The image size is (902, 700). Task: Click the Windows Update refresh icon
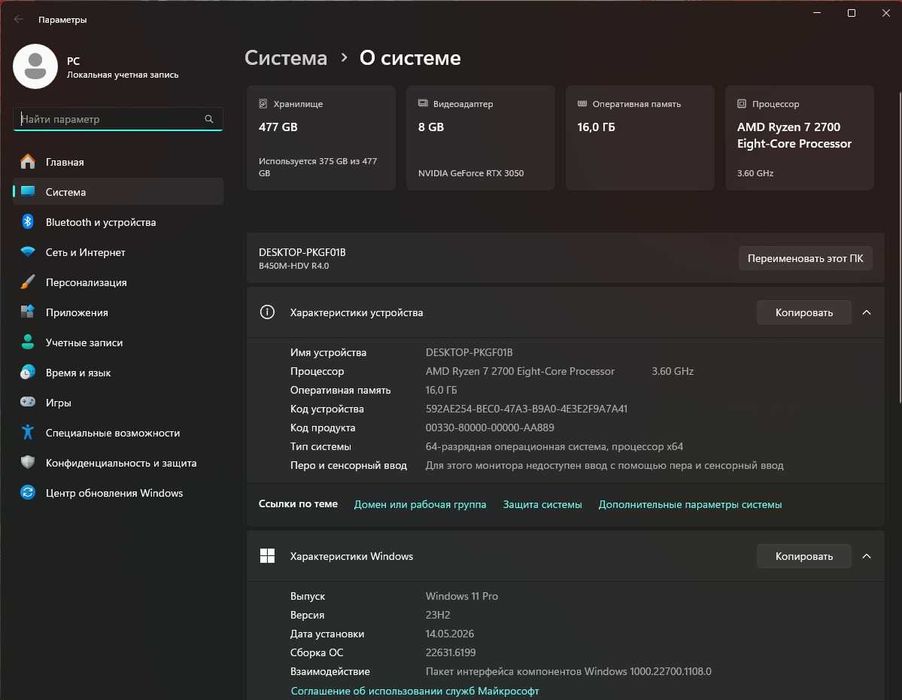28,492
